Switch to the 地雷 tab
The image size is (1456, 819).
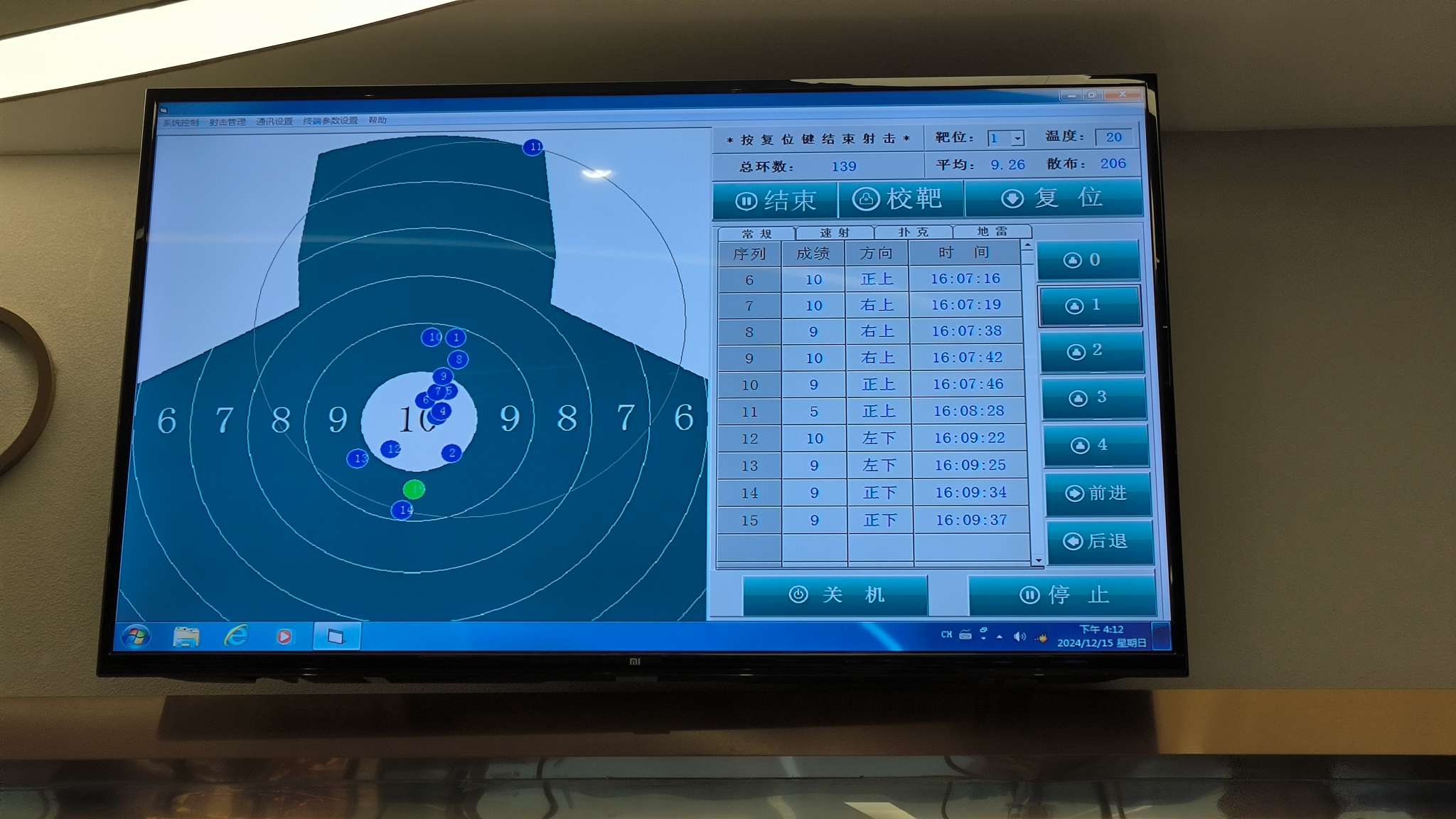pyautogui.click(x=992, y=231)
